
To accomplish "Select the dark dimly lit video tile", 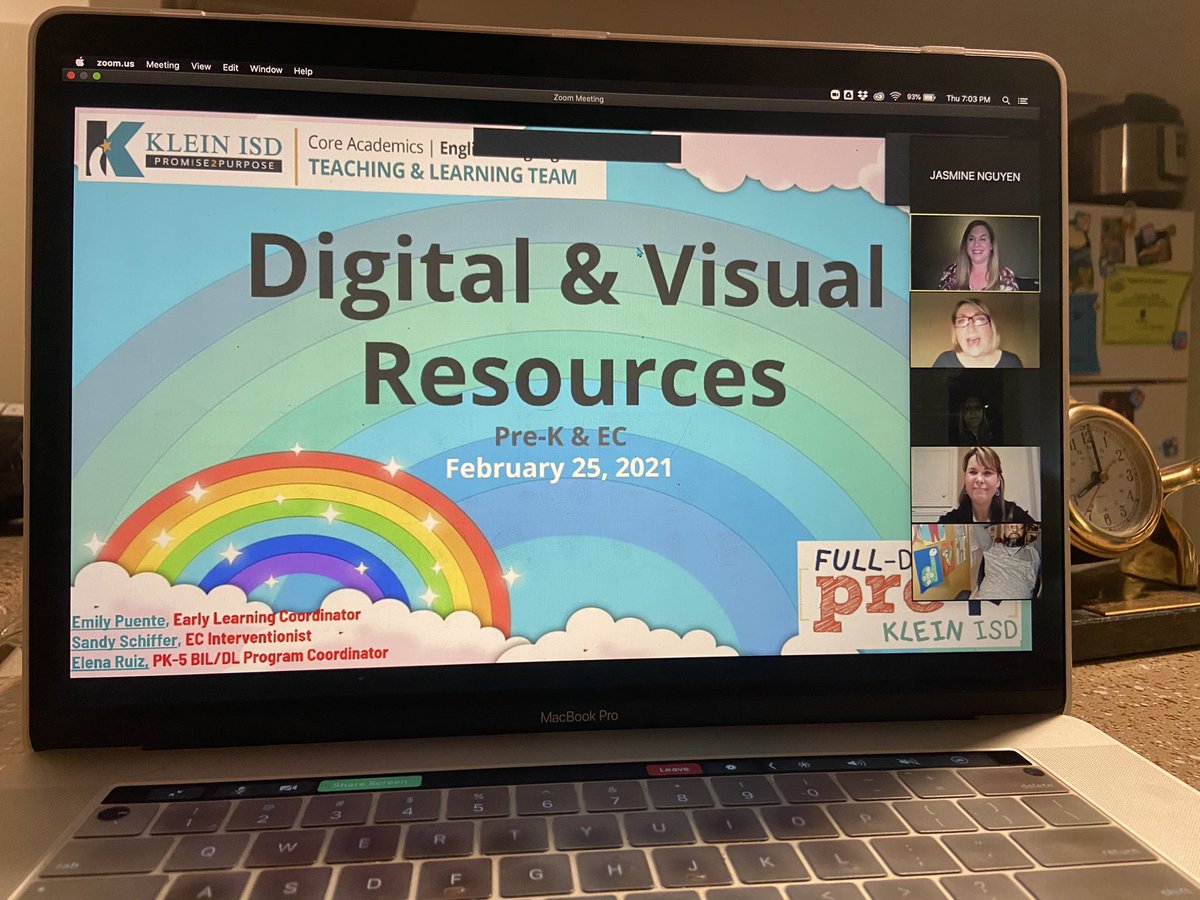I will tap(975, 407).
